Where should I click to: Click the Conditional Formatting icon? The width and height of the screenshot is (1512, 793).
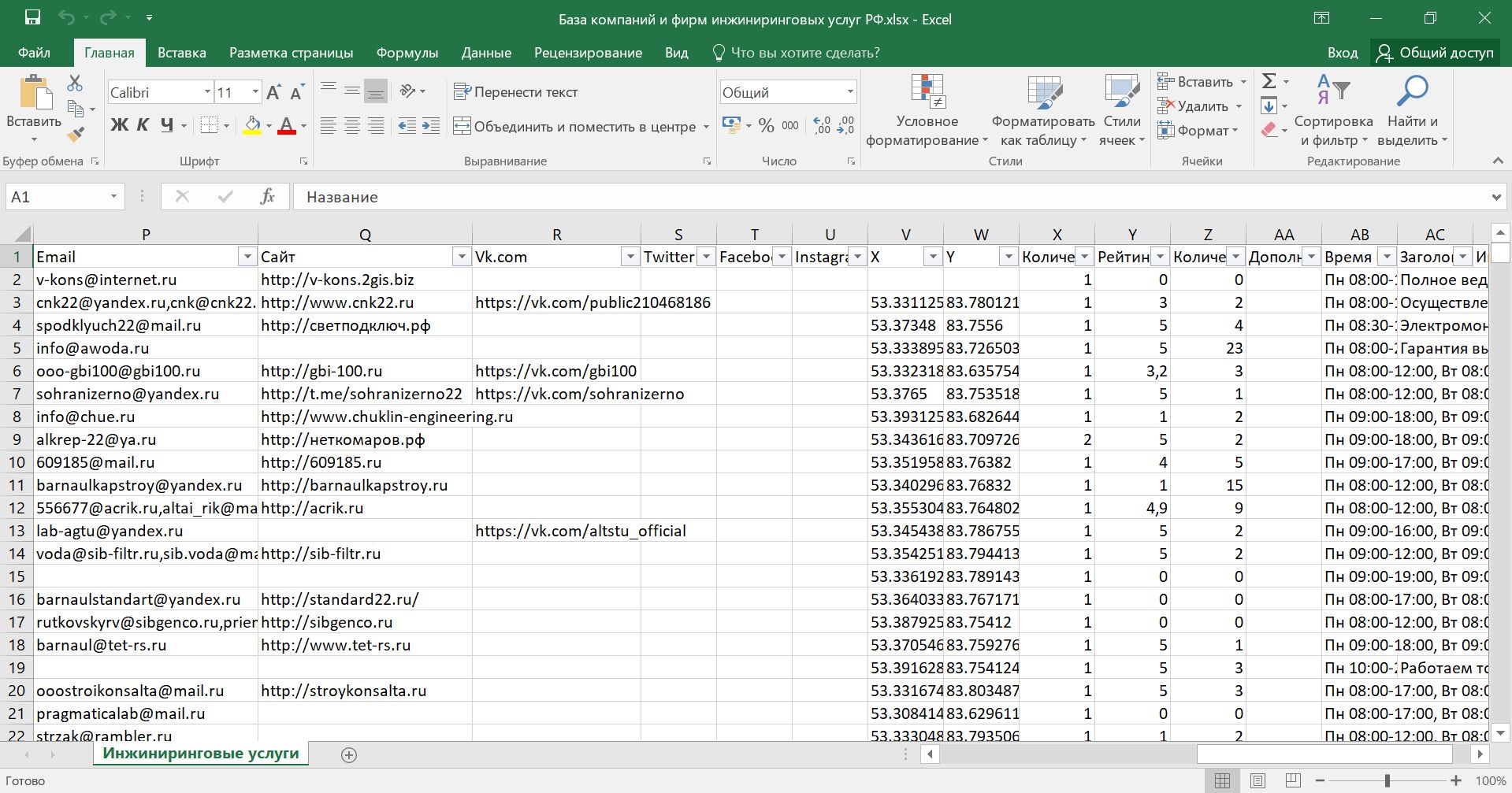pyautogui.click(x=927, y=92)
